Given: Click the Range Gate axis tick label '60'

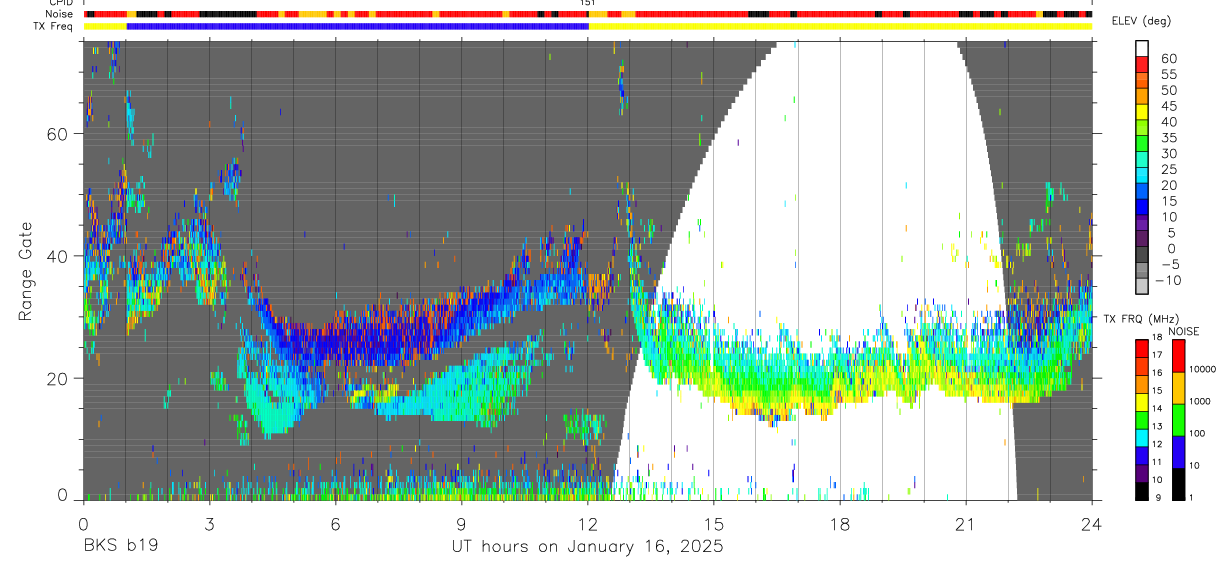Looking at the screenshot, I should click(56, 134).
